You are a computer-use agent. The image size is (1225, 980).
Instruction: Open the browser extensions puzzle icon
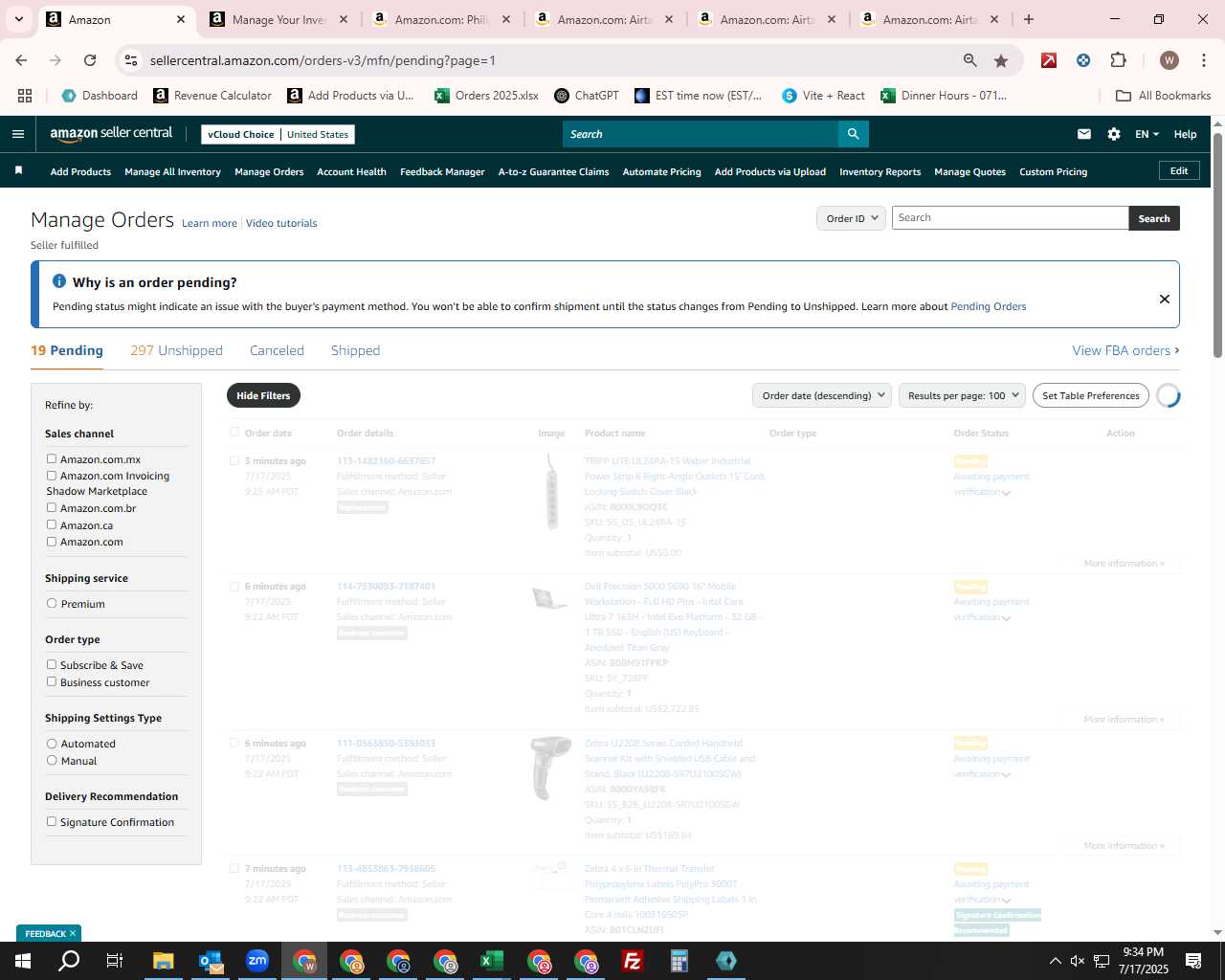point(1118,60)
